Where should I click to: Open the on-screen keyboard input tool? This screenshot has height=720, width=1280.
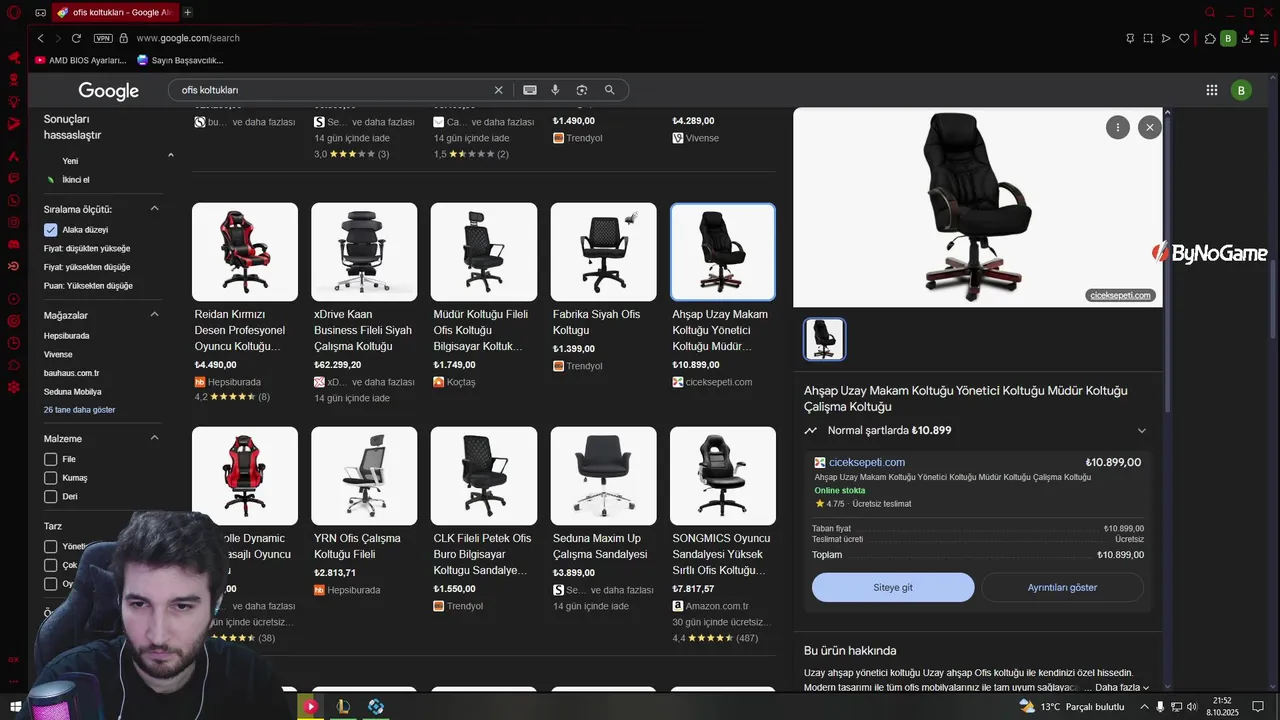pyautogui.click(x=530, y=90)
